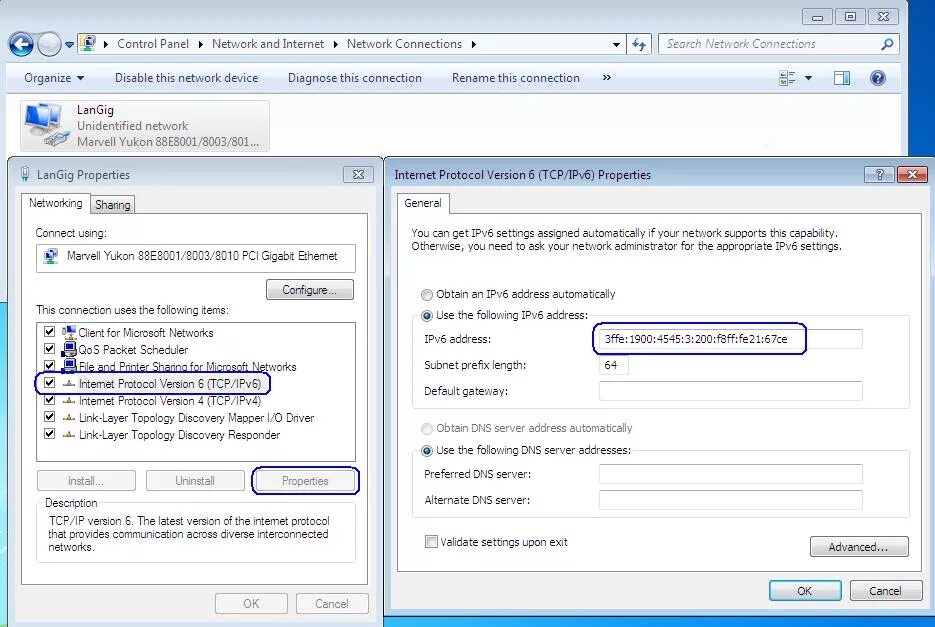Screen dimensions: 935x627
Task: Switch to the Networking tab
Action: tap(55, 203)
